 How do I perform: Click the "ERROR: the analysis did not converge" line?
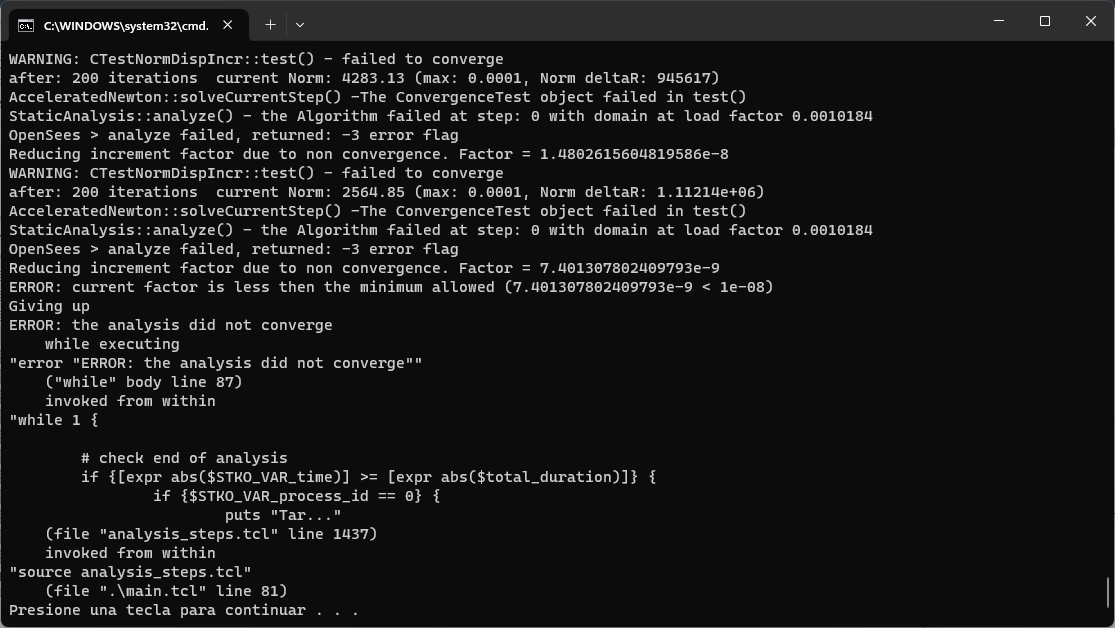[171, 325]
